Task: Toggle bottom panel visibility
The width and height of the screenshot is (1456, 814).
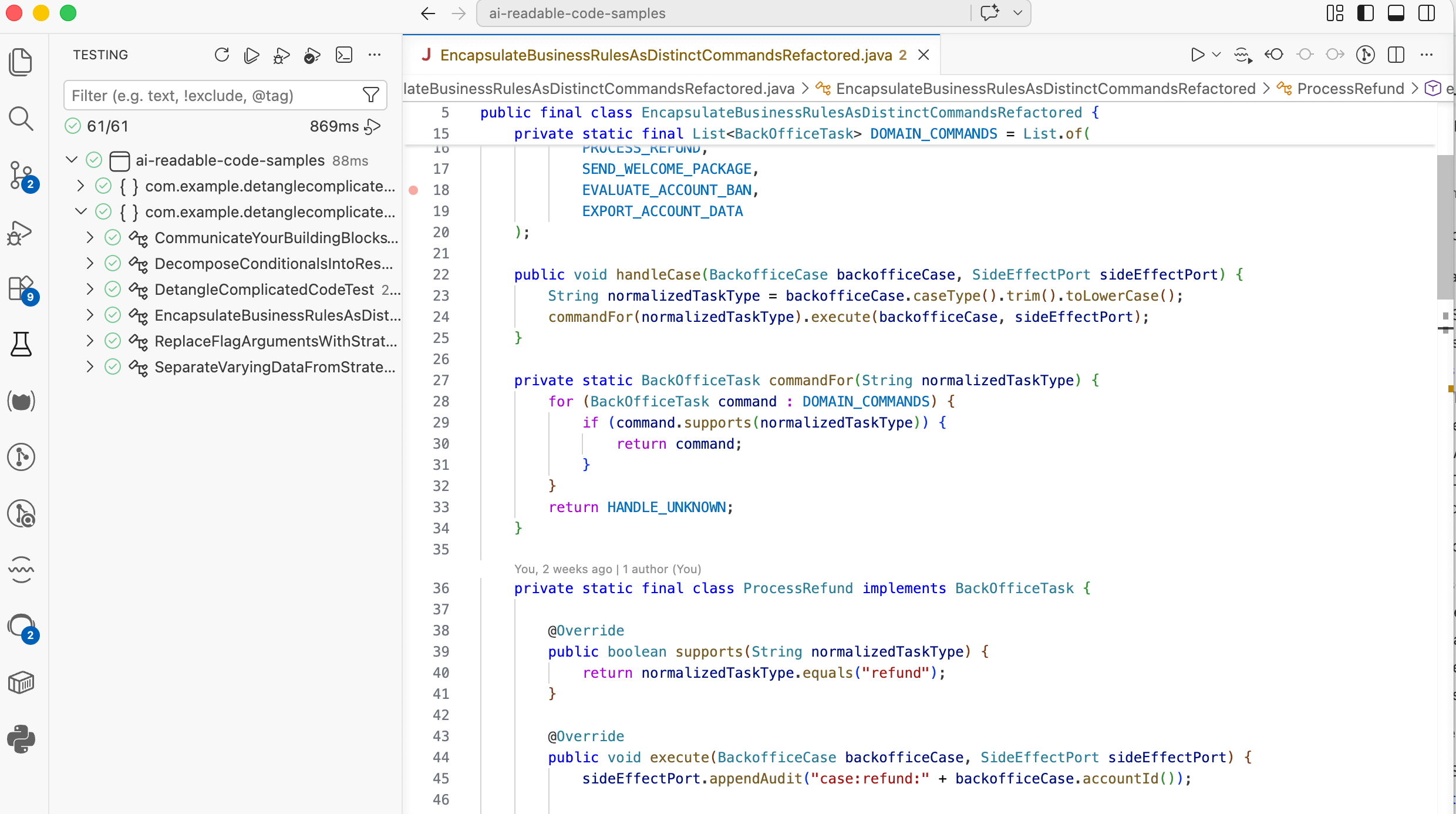Action: tap(1396, 13)
